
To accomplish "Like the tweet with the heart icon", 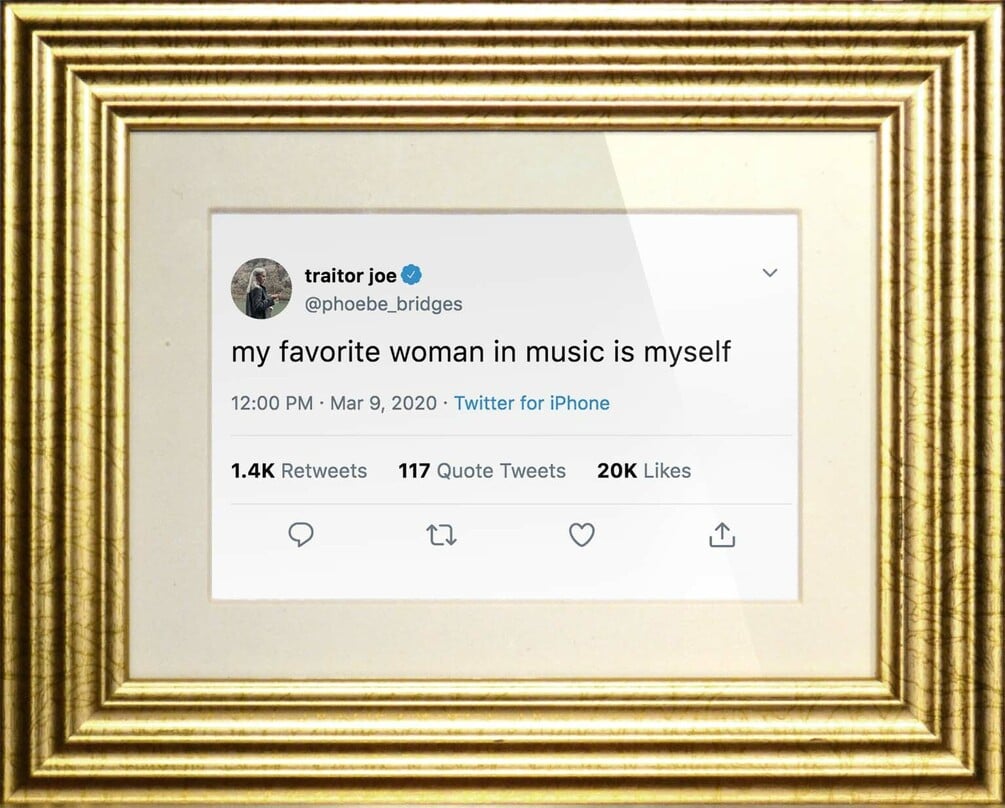I will (582, 535).
